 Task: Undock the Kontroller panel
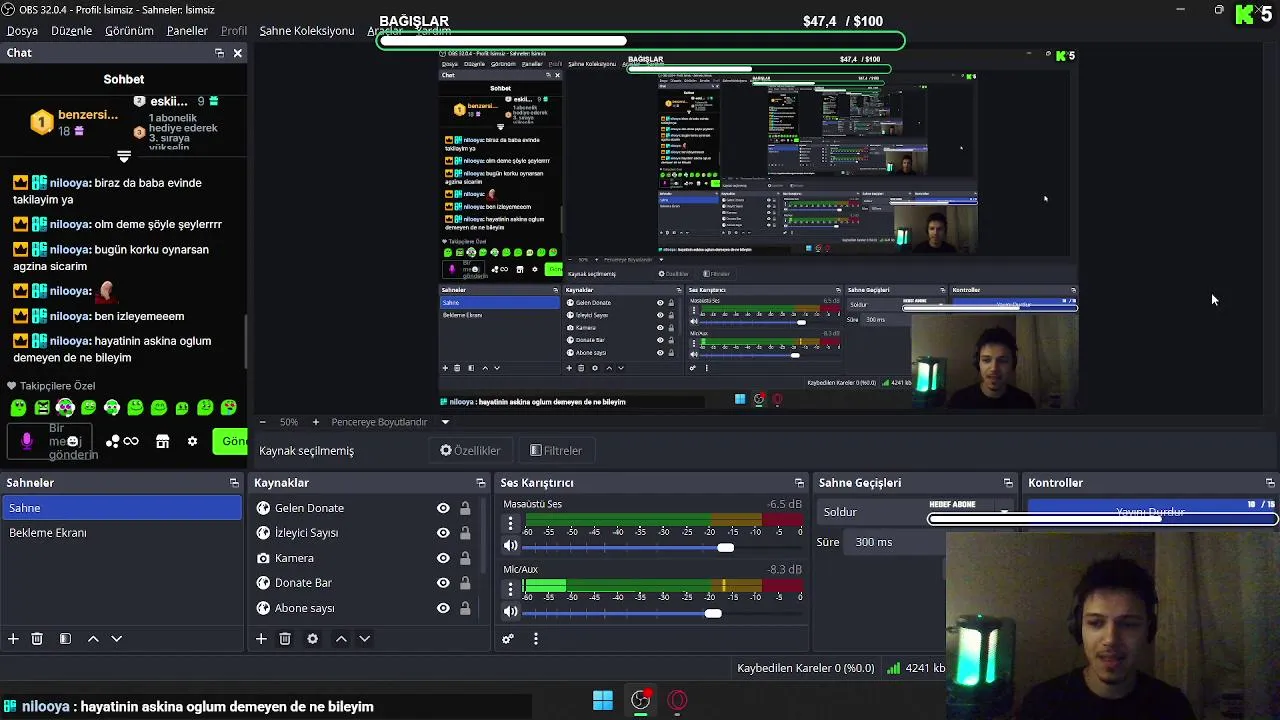(x=1270, y=483)
